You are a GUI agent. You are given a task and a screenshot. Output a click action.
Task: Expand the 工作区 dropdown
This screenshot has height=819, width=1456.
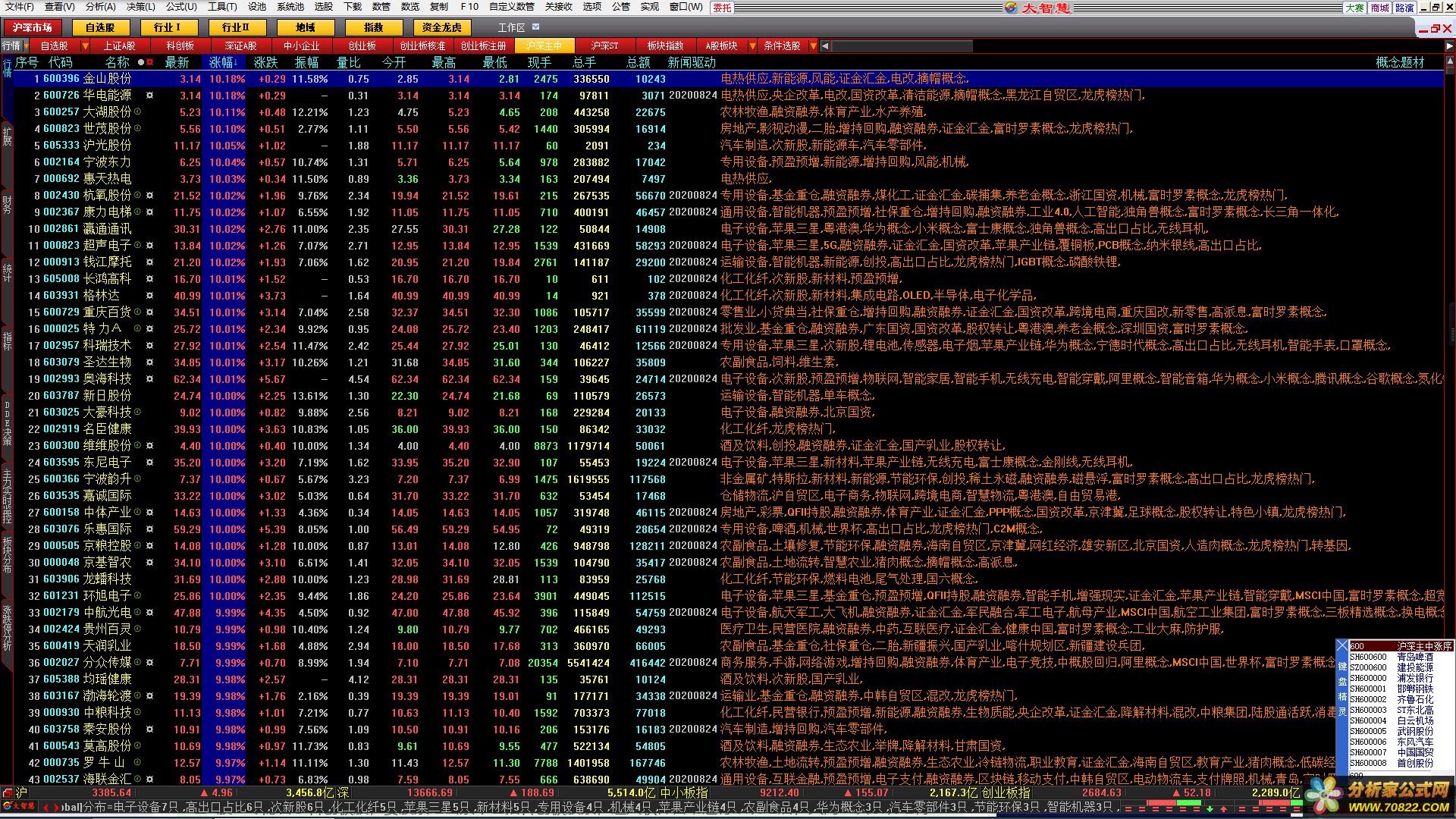pos(536,27)
